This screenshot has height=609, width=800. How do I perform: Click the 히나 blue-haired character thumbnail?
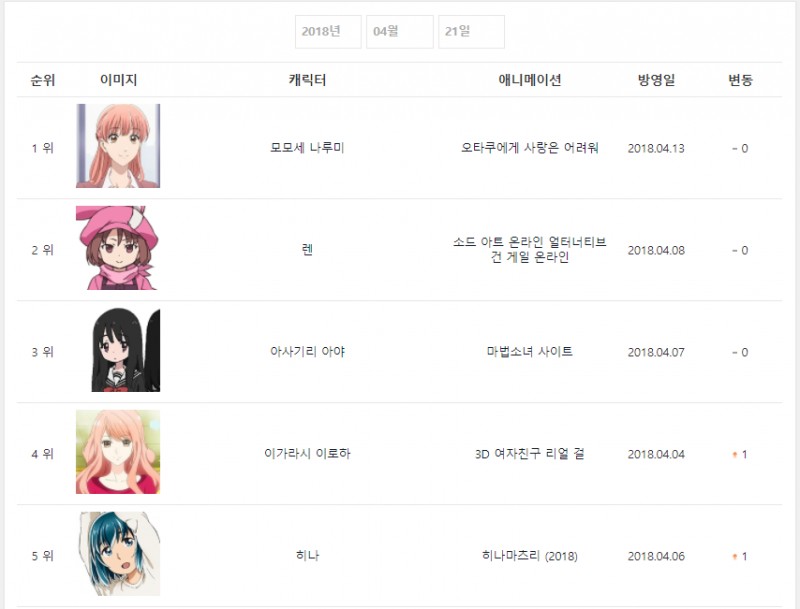coord(120,554)
